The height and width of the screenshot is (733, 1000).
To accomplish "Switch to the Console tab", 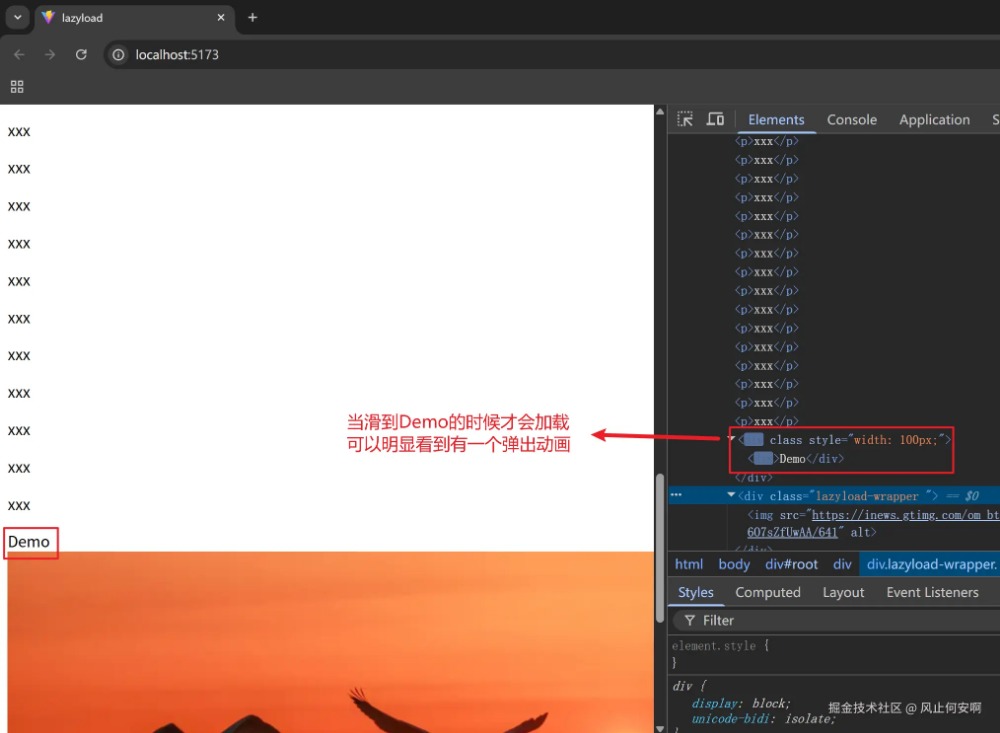I will (x=851, y=119).
